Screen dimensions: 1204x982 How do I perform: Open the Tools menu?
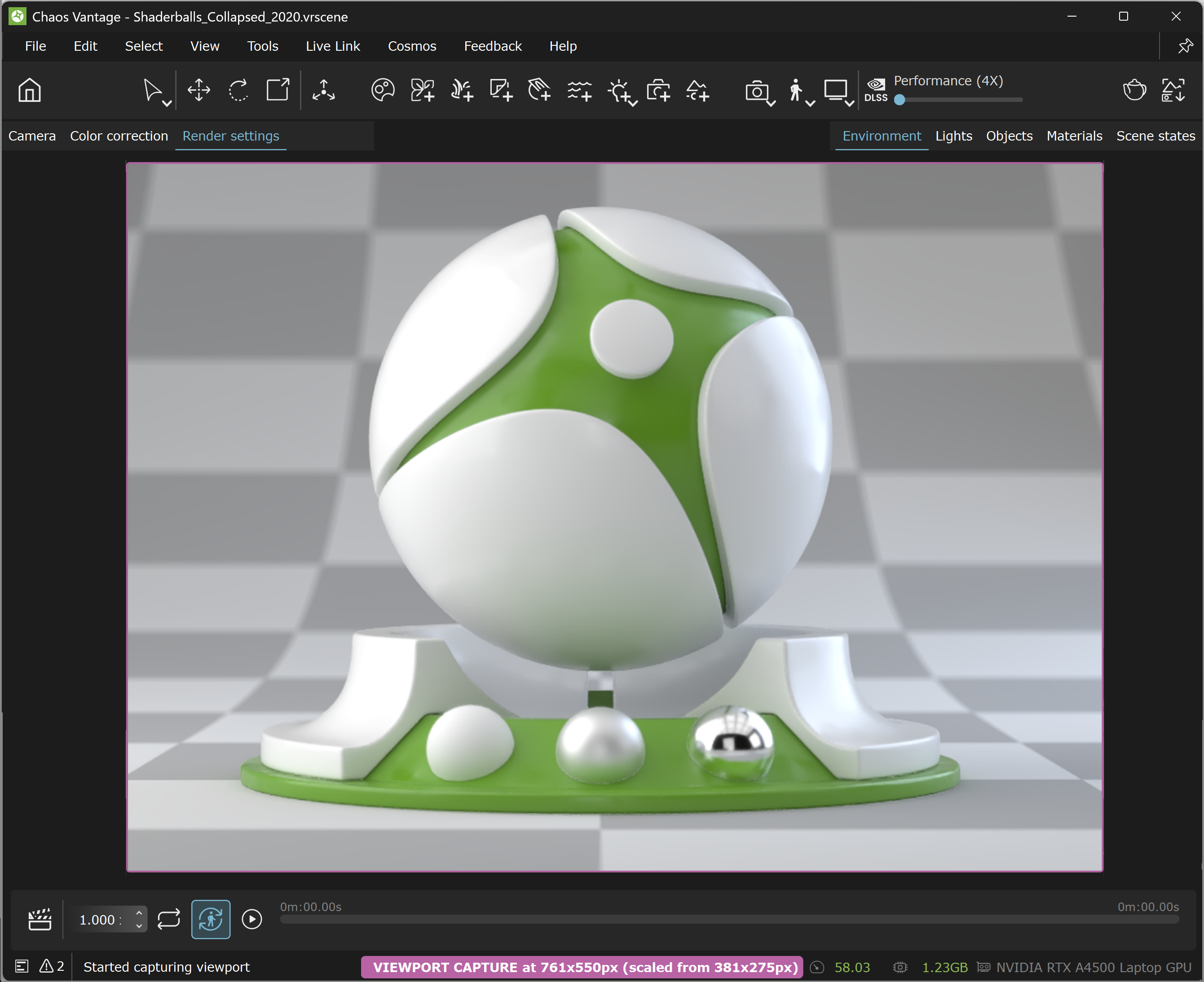[x=263, y=46]
